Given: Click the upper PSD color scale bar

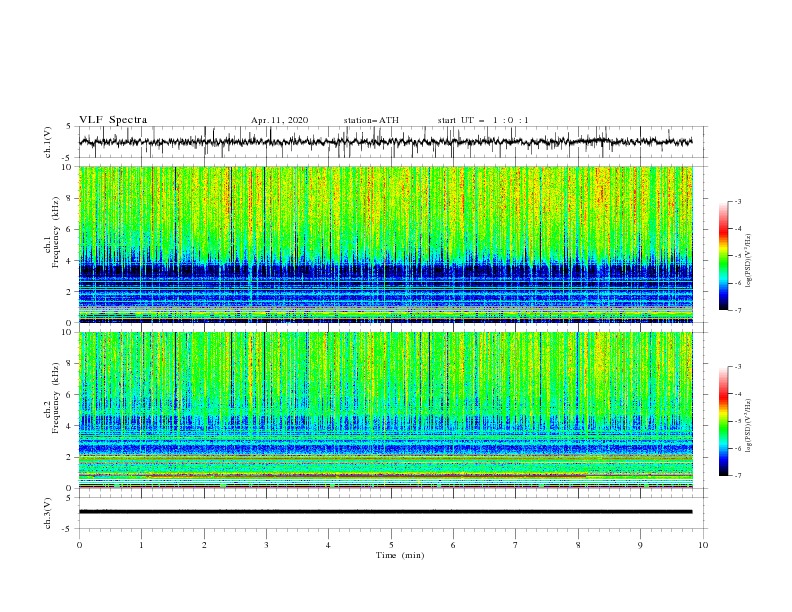Looking at the screenshot, I should click(723, 256).
